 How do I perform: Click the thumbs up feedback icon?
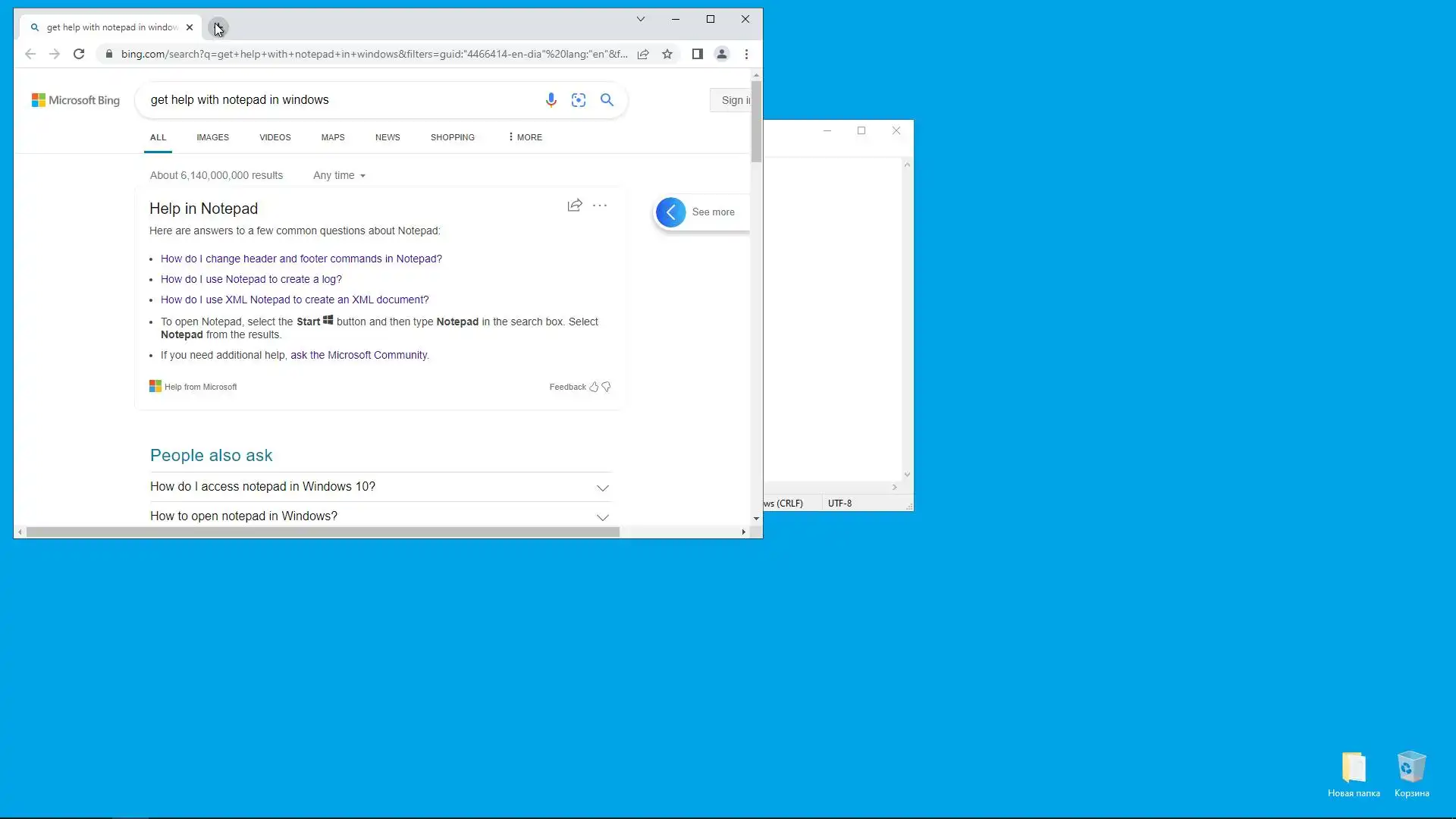(x=594, y=387)
